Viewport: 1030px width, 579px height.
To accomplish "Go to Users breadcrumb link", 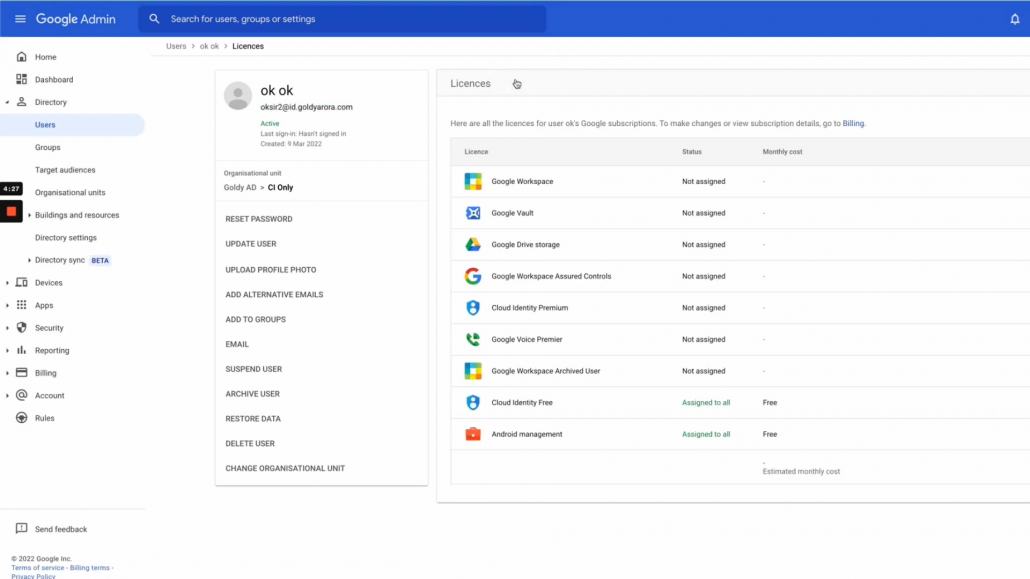I will coord(176,46).
